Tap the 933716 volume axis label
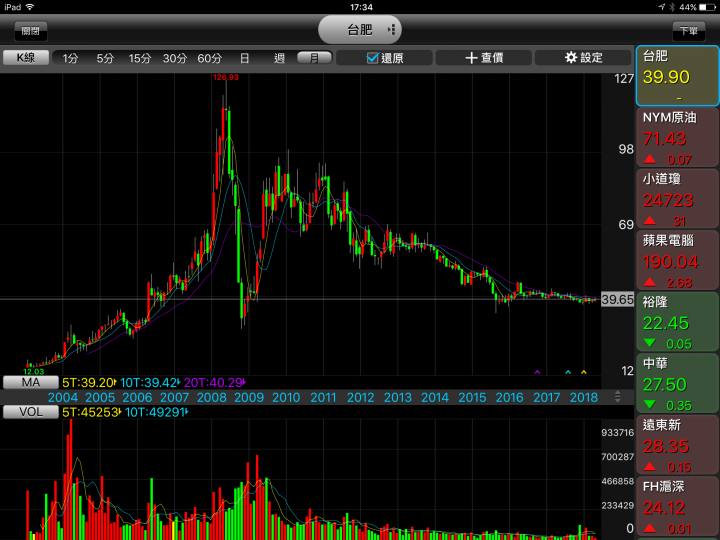Image resolution: width=720 pixels, height=540 pixels. coord(618,433)
